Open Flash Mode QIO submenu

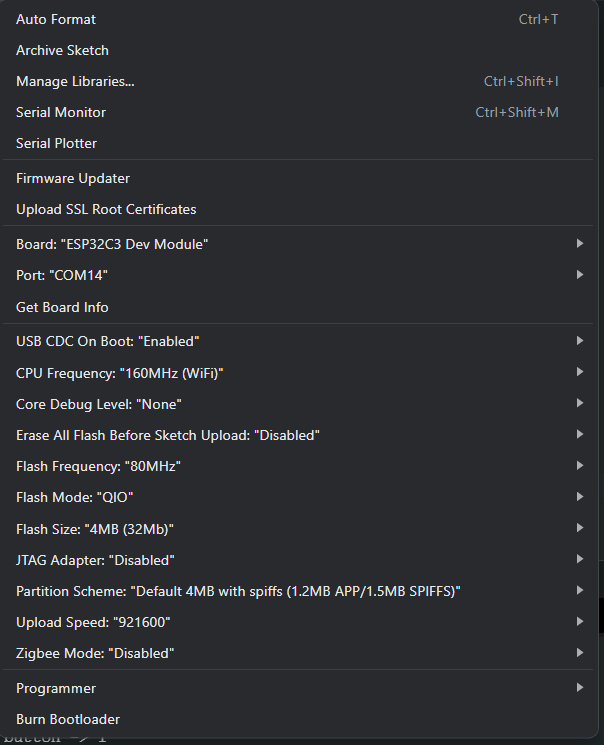(x=75, y=497)
